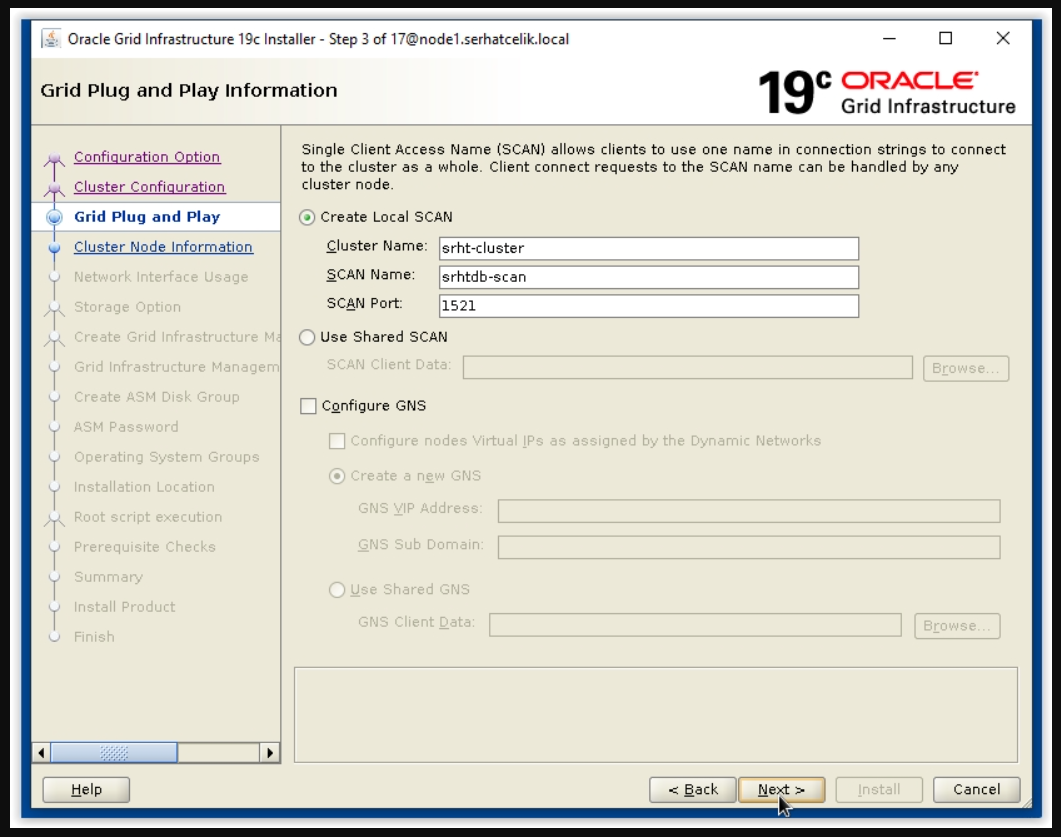Click the Network Interface Usage step

point(161,277)
